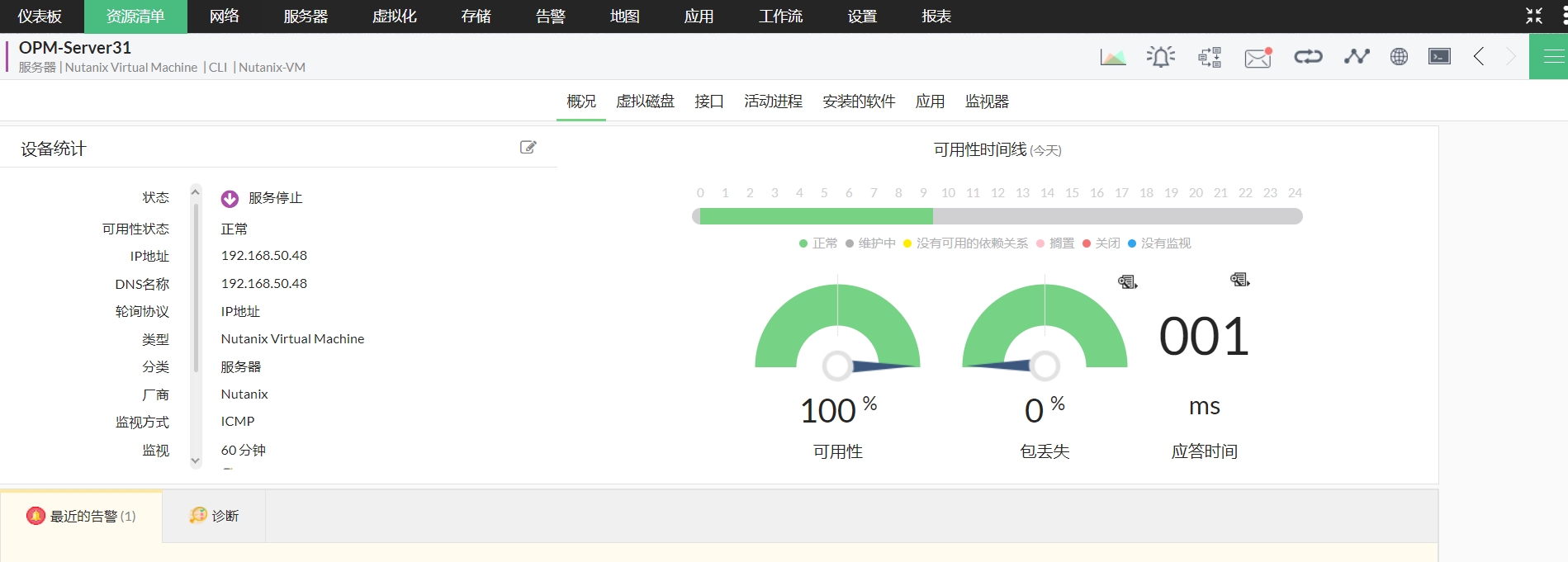Go to next device with right chevron

[x=1512, y=56]
